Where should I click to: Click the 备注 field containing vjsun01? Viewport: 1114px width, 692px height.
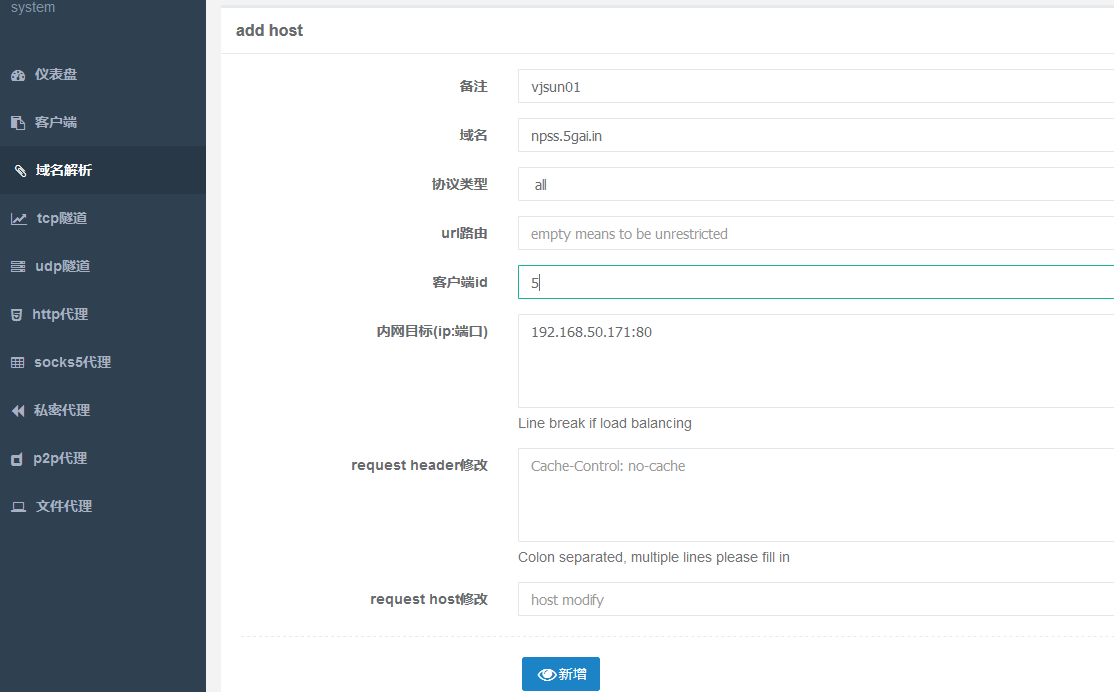815,87
